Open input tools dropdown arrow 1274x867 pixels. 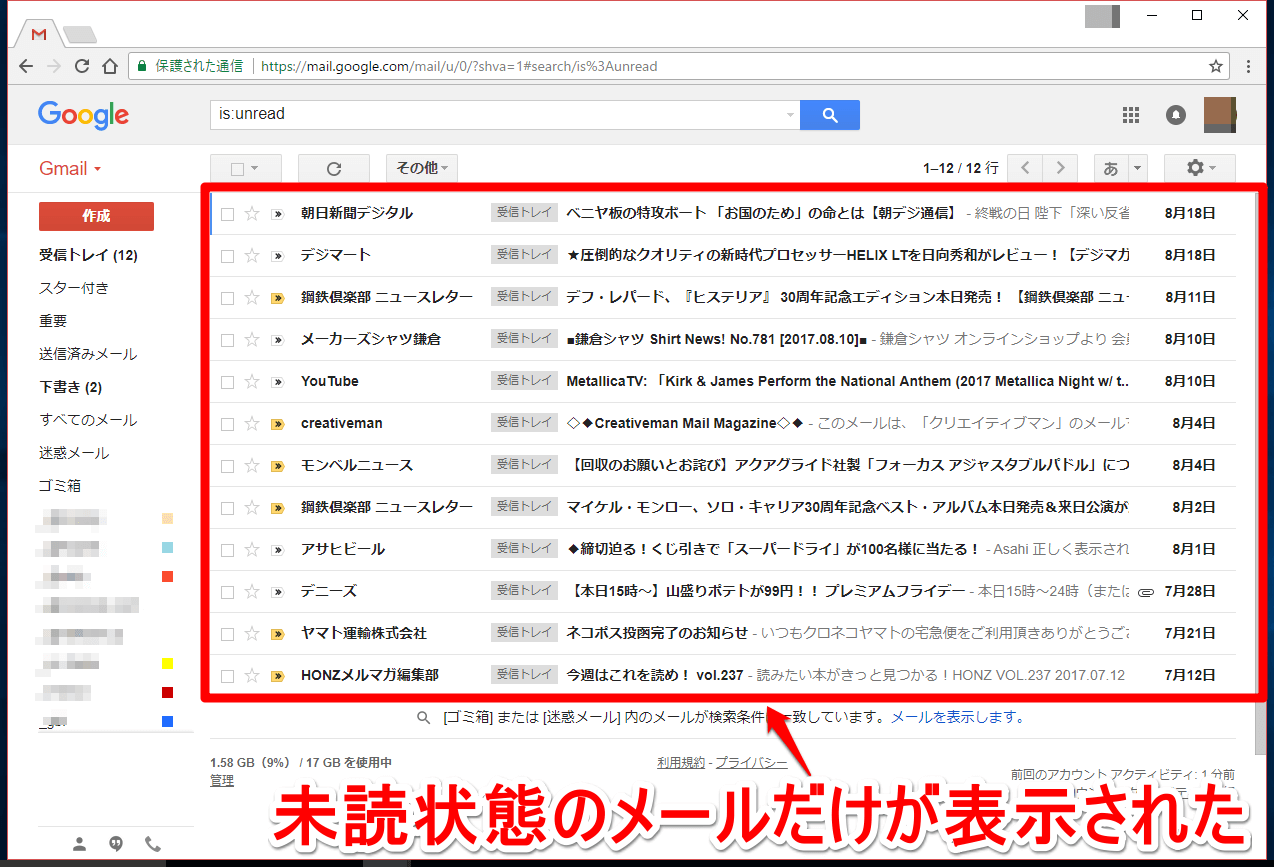click(x=1137, y=169)
